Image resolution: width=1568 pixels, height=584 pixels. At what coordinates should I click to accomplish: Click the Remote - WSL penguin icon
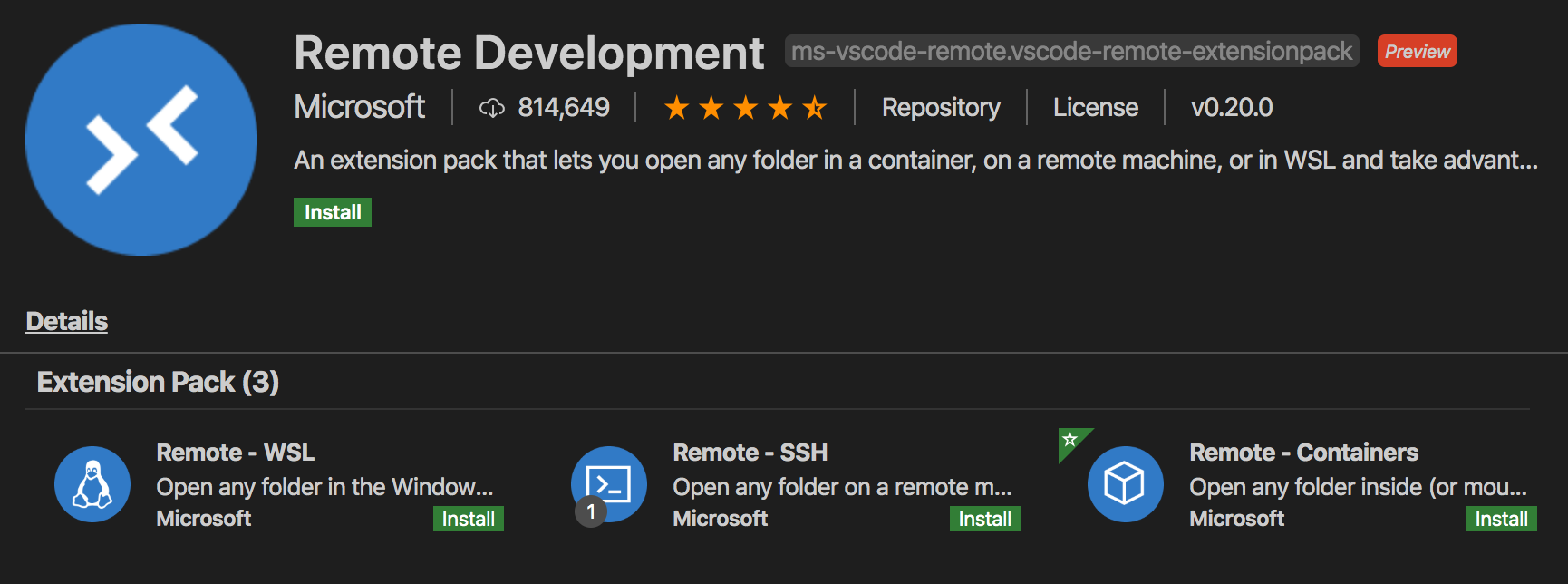click(x=92, y=484)
